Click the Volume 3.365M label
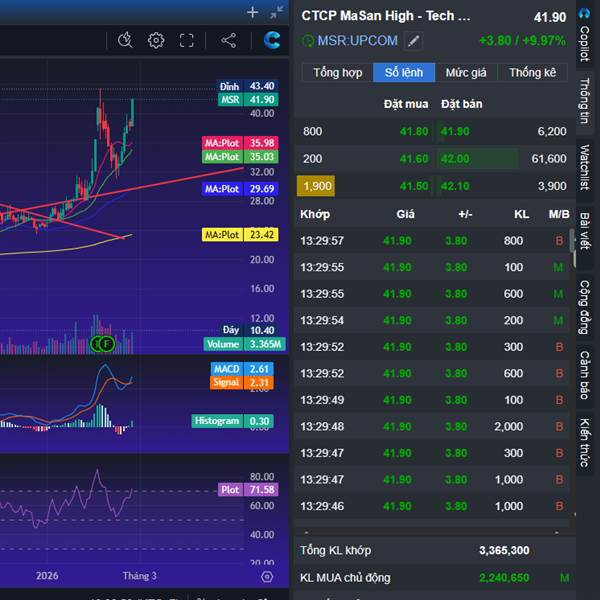600x600 pixels. [x=245, y=344]
